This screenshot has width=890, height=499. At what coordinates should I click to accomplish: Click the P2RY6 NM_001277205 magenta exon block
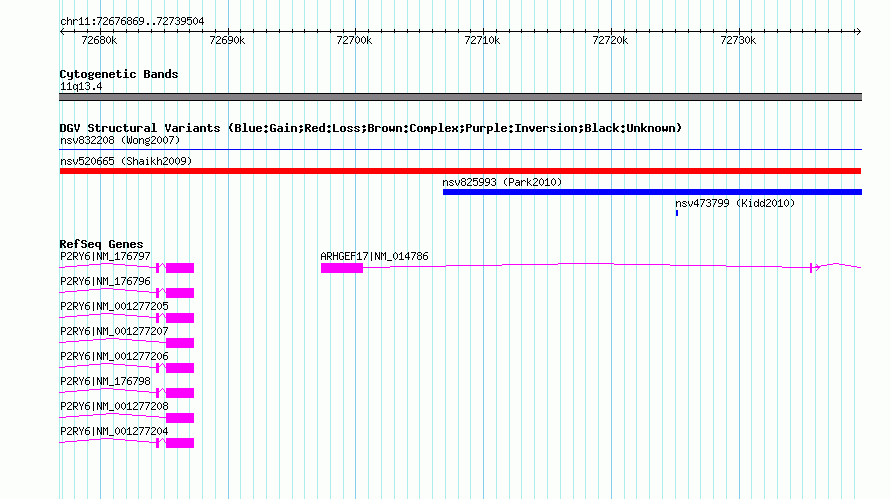point(180,318)
